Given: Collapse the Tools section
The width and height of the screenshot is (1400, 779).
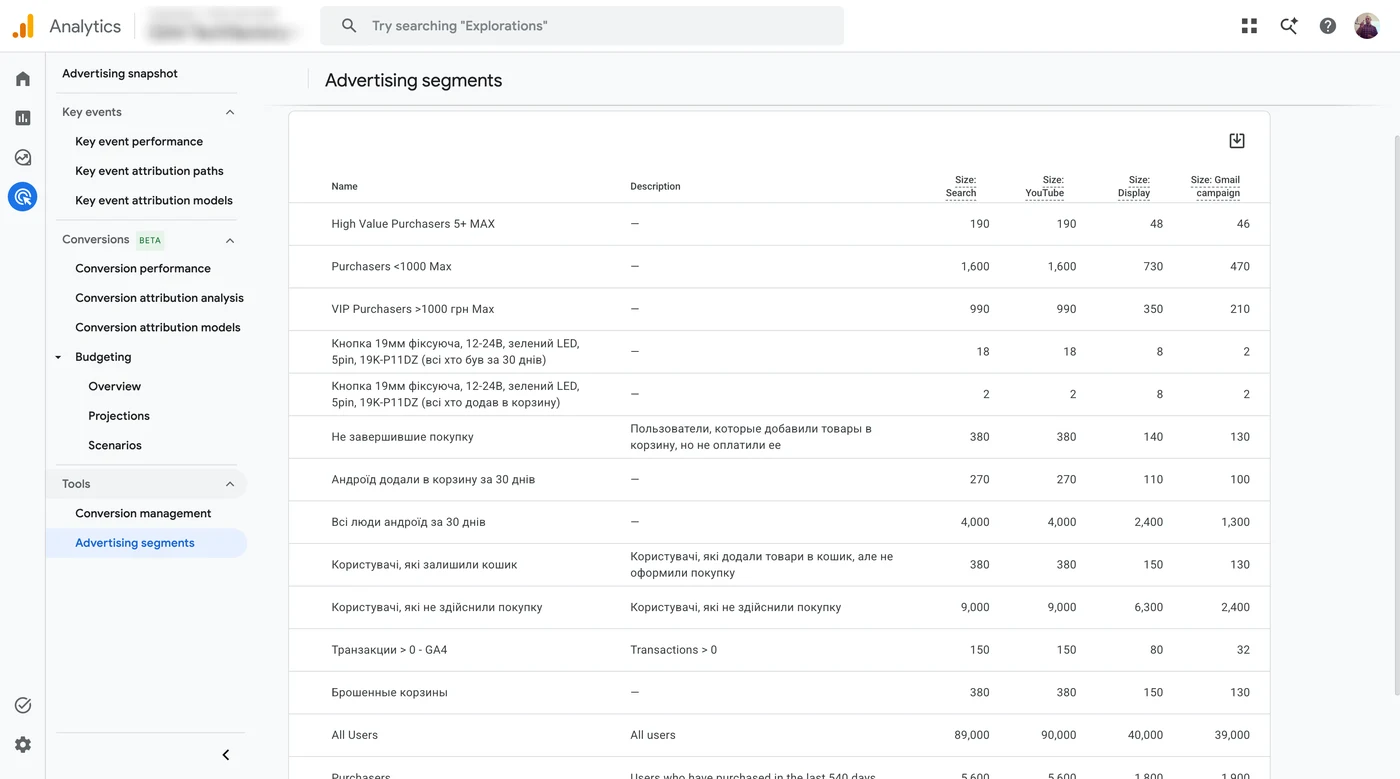Looking at the screenshot, I should coord(230,484).
